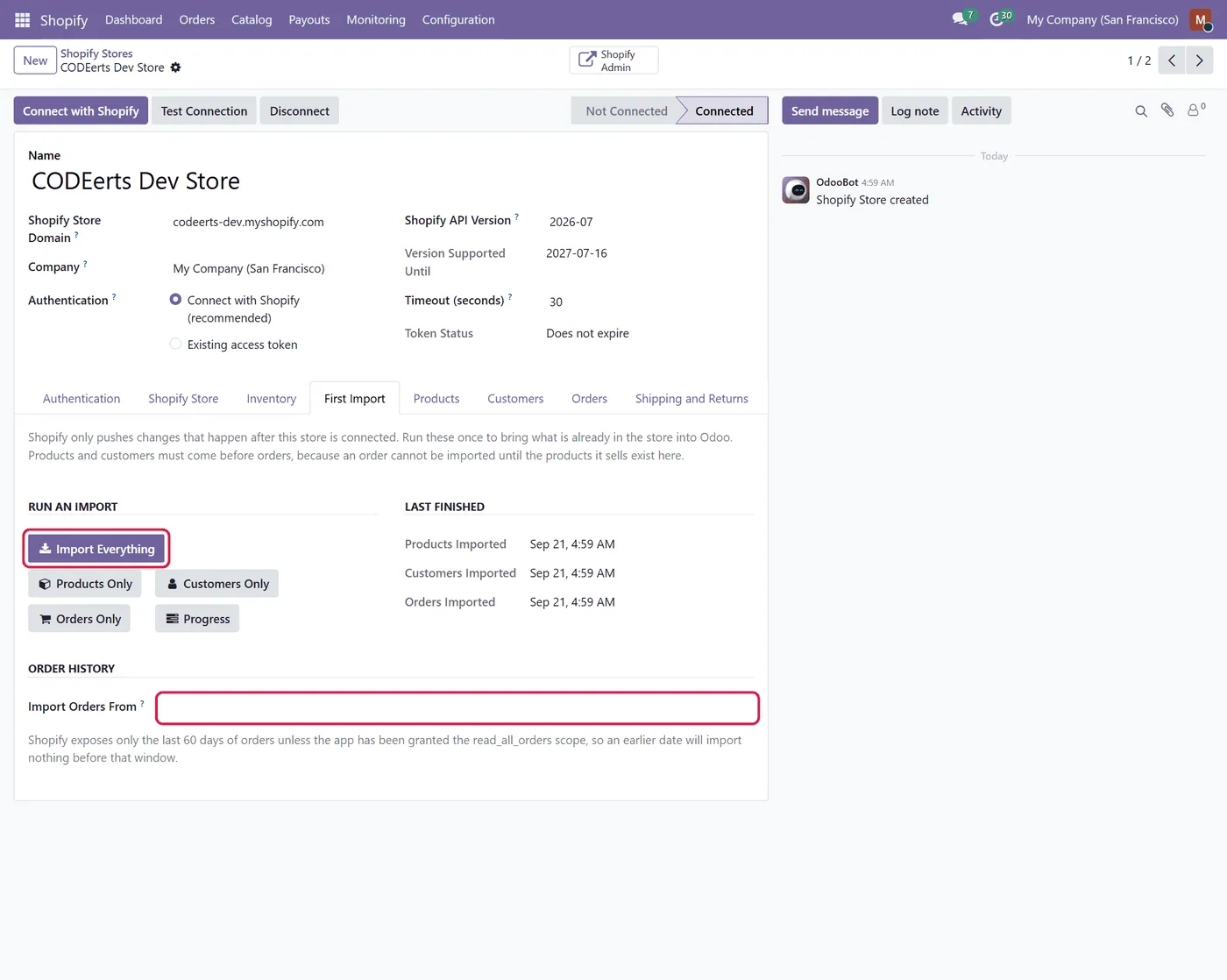Switch to Shipping and Returns tab

tap(692, 399)
